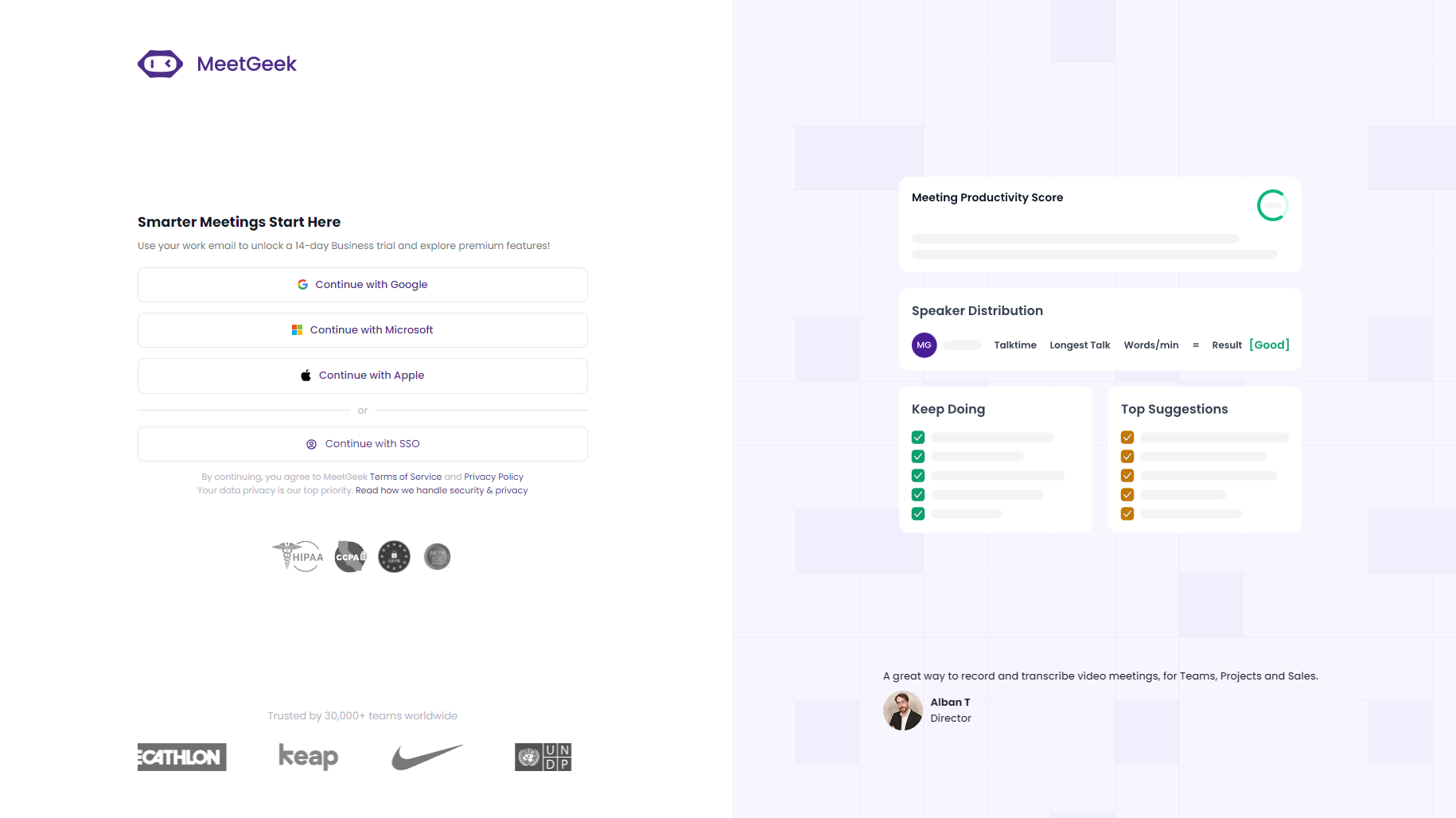The image size is (1456, 818).
Task: Toggle first green Keep Doing checkbox
Action: point(918,437)
